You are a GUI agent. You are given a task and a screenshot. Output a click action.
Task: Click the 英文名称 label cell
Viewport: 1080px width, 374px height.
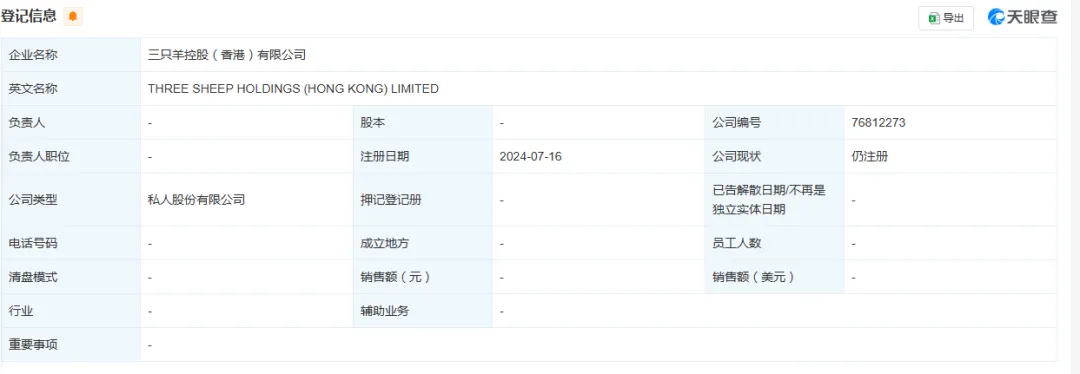[x=71, y=89]
